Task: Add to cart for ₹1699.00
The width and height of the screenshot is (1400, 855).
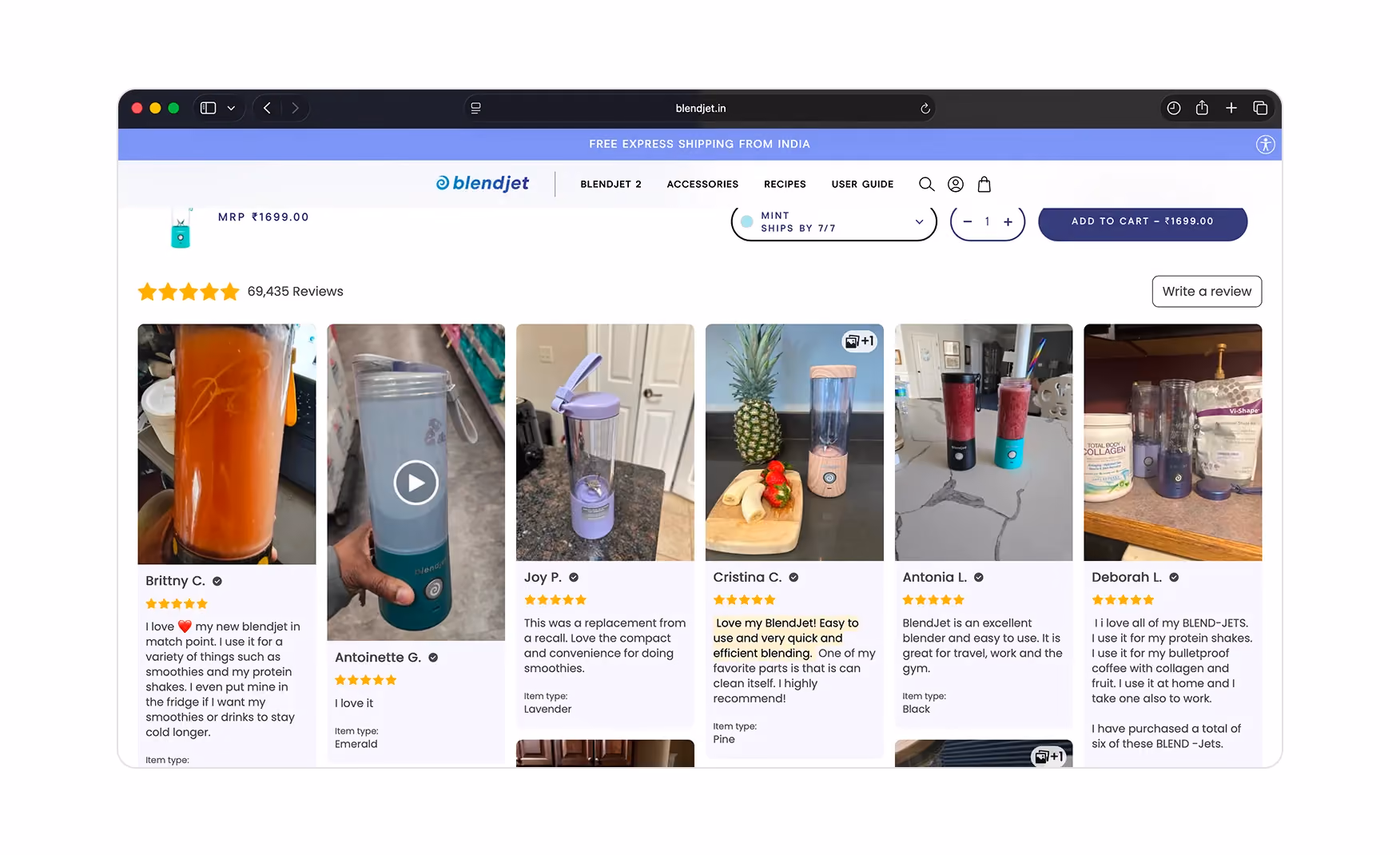Action: click(x=1143, y=221)
